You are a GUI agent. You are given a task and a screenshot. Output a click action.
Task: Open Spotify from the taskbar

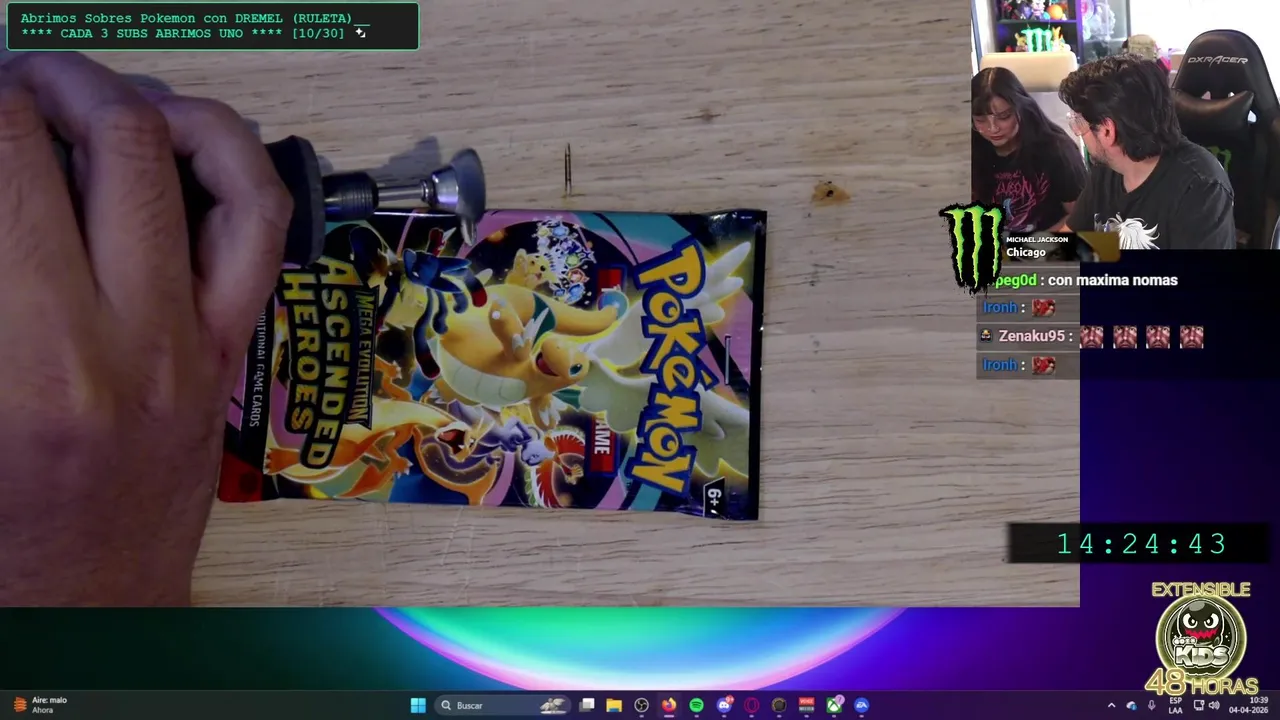696,705
